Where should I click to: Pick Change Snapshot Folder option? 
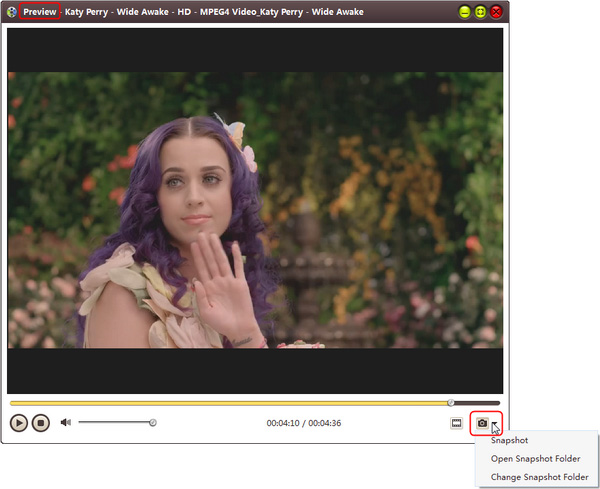point(539,477)
